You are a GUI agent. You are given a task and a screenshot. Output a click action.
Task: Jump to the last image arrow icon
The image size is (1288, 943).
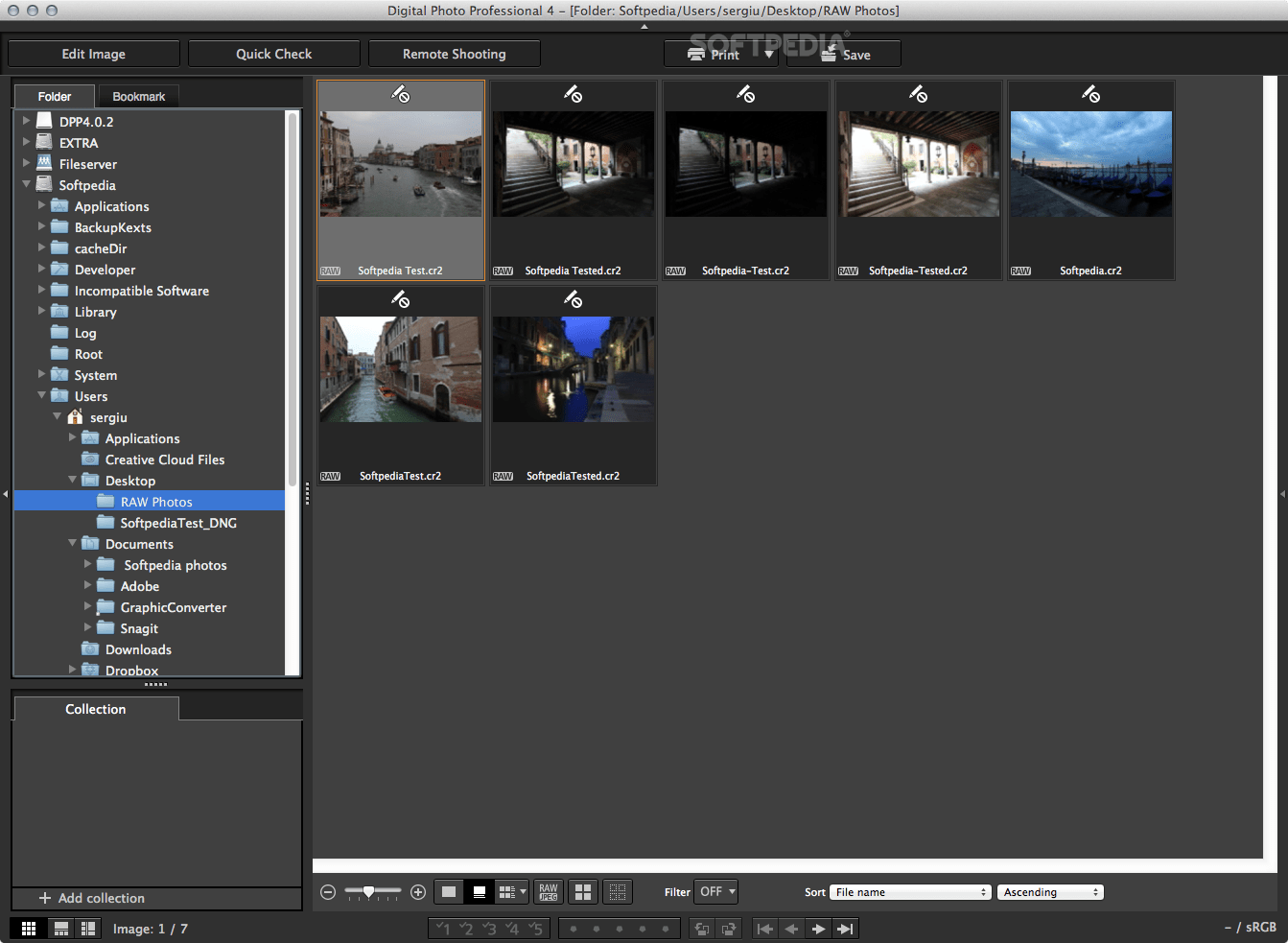point(845,929)
